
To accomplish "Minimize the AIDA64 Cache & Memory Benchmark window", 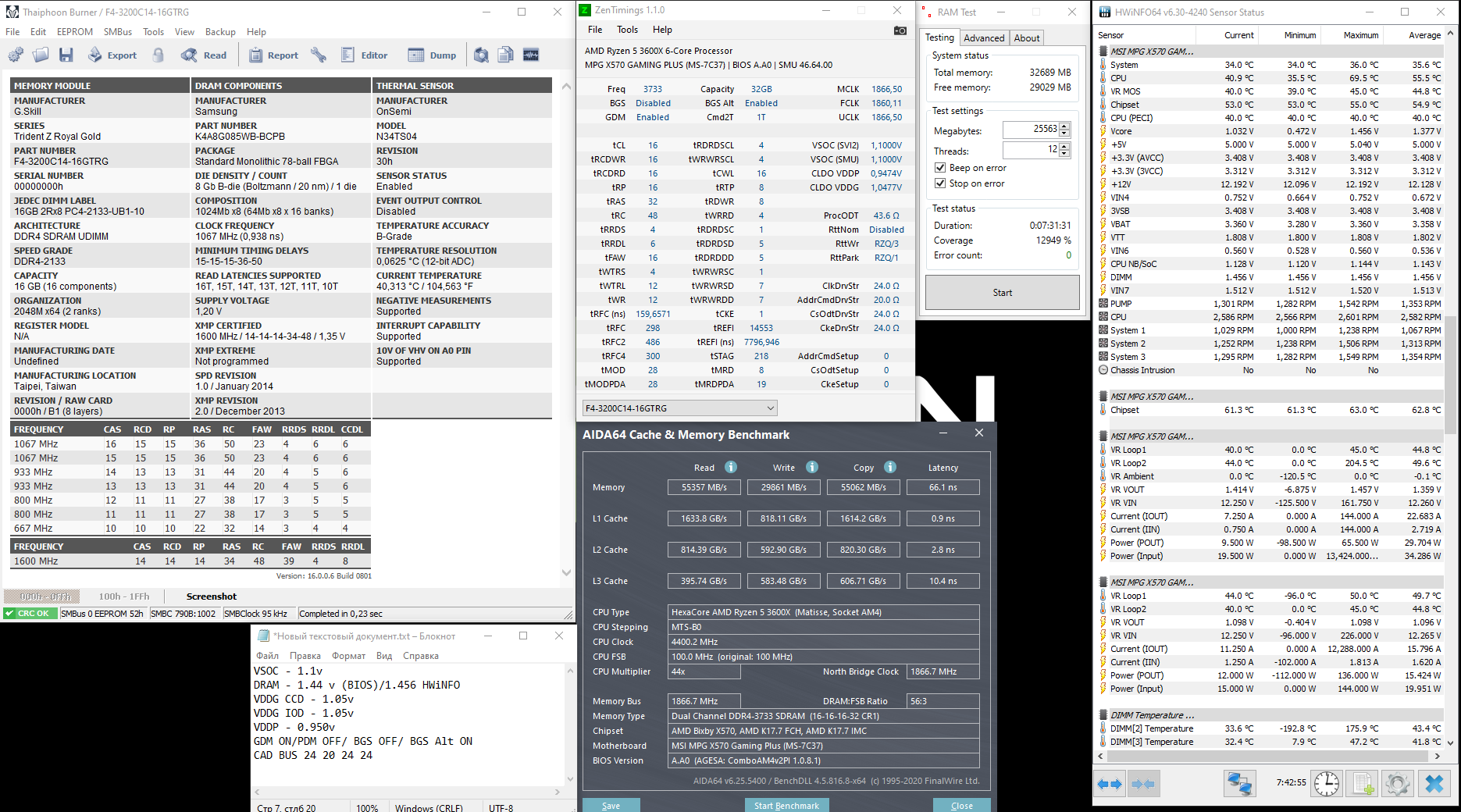I will [x=943, y=433].
